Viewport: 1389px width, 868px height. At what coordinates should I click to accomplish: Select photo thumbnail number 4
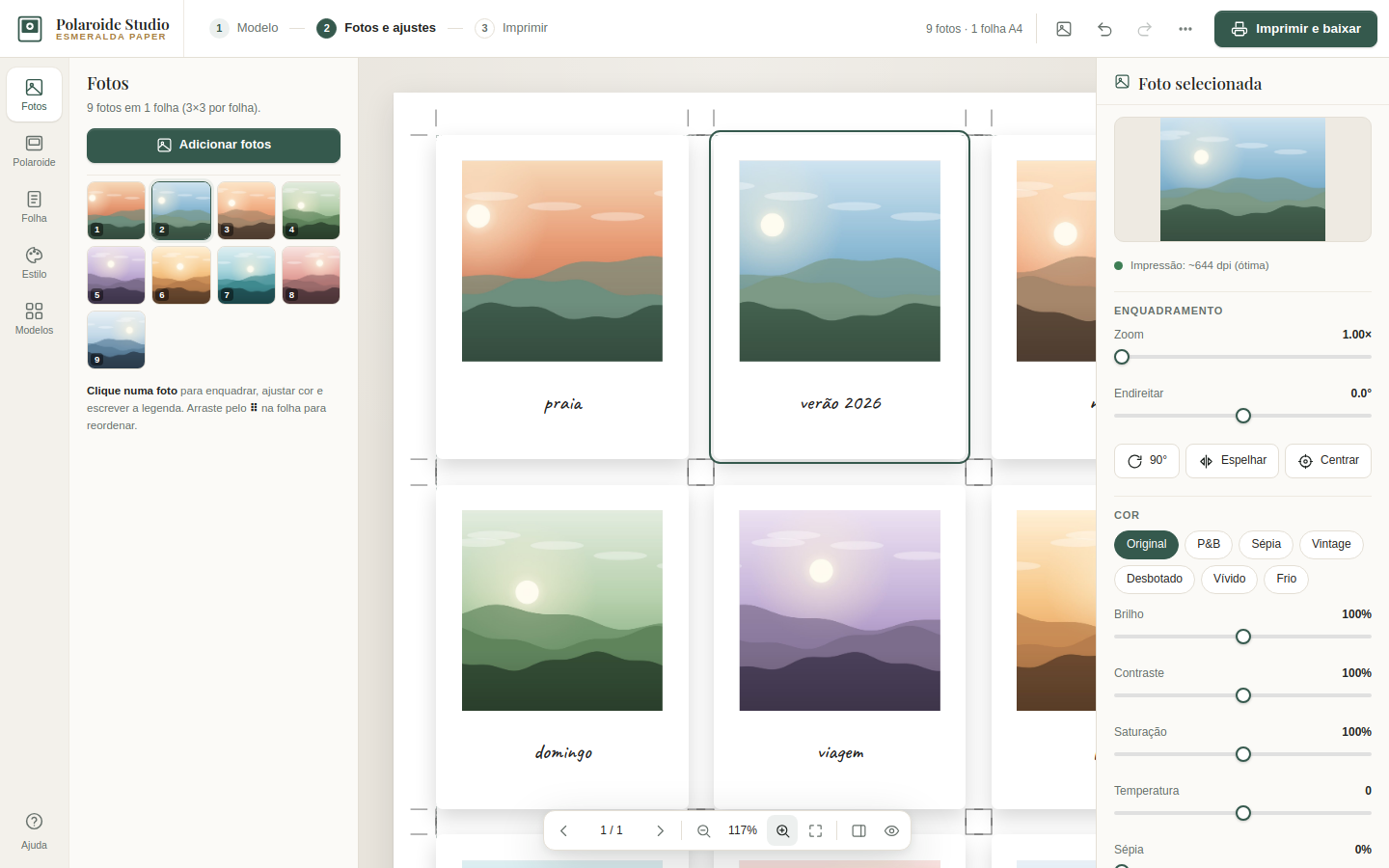(x=311, y=210)
